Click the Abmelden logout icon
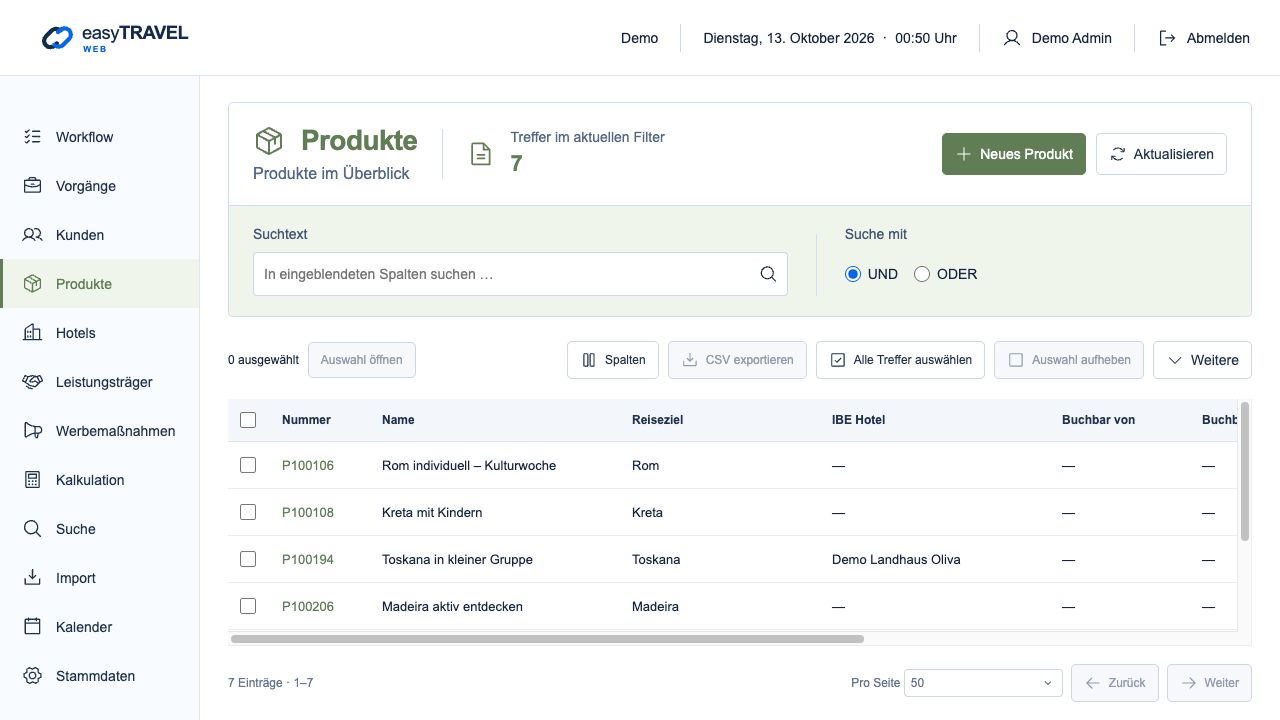The height and width of the screenshot is (720, 1280). [x=1167, y=38]
